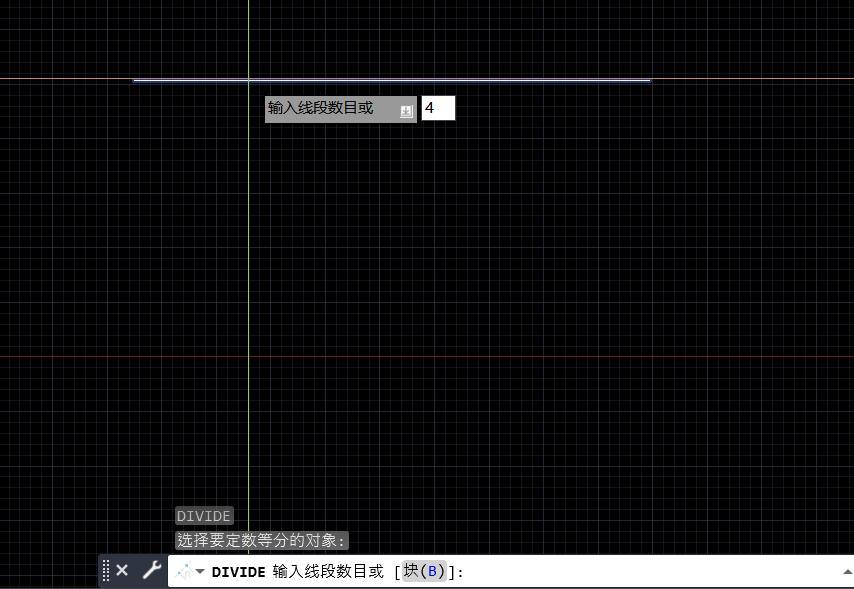Click the DIVIDE command line input area

[511, 572]
